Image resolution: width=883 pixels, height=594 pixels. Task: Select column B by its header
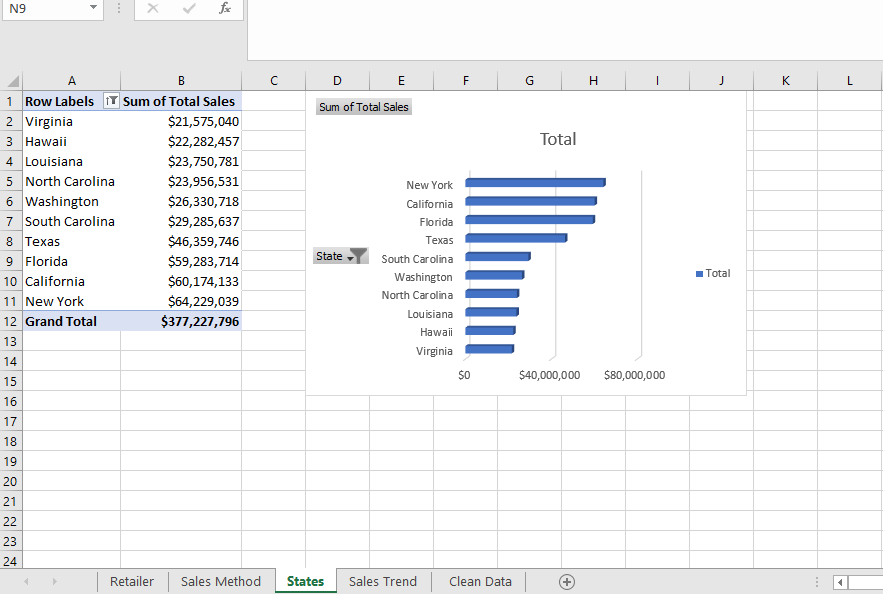(180, 80)
